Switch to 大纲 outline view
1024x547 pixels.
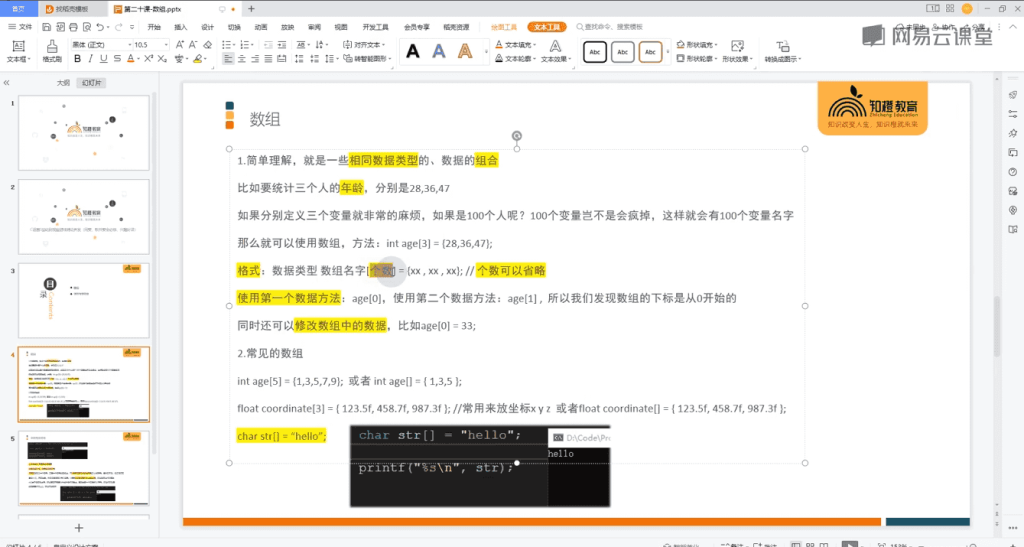point(63,83)
